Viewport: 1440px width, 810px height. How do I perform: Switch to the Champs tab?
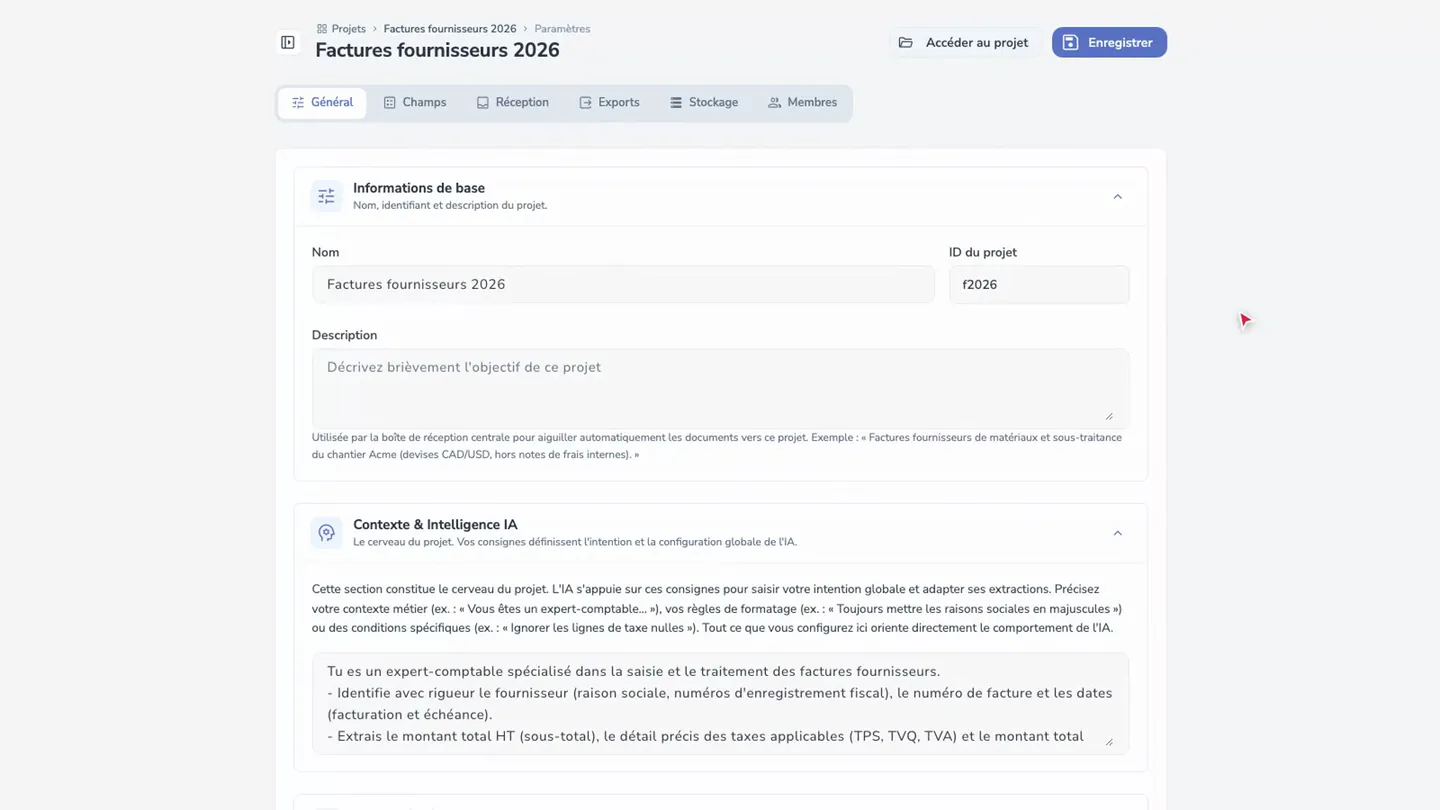tap(415, 103)
